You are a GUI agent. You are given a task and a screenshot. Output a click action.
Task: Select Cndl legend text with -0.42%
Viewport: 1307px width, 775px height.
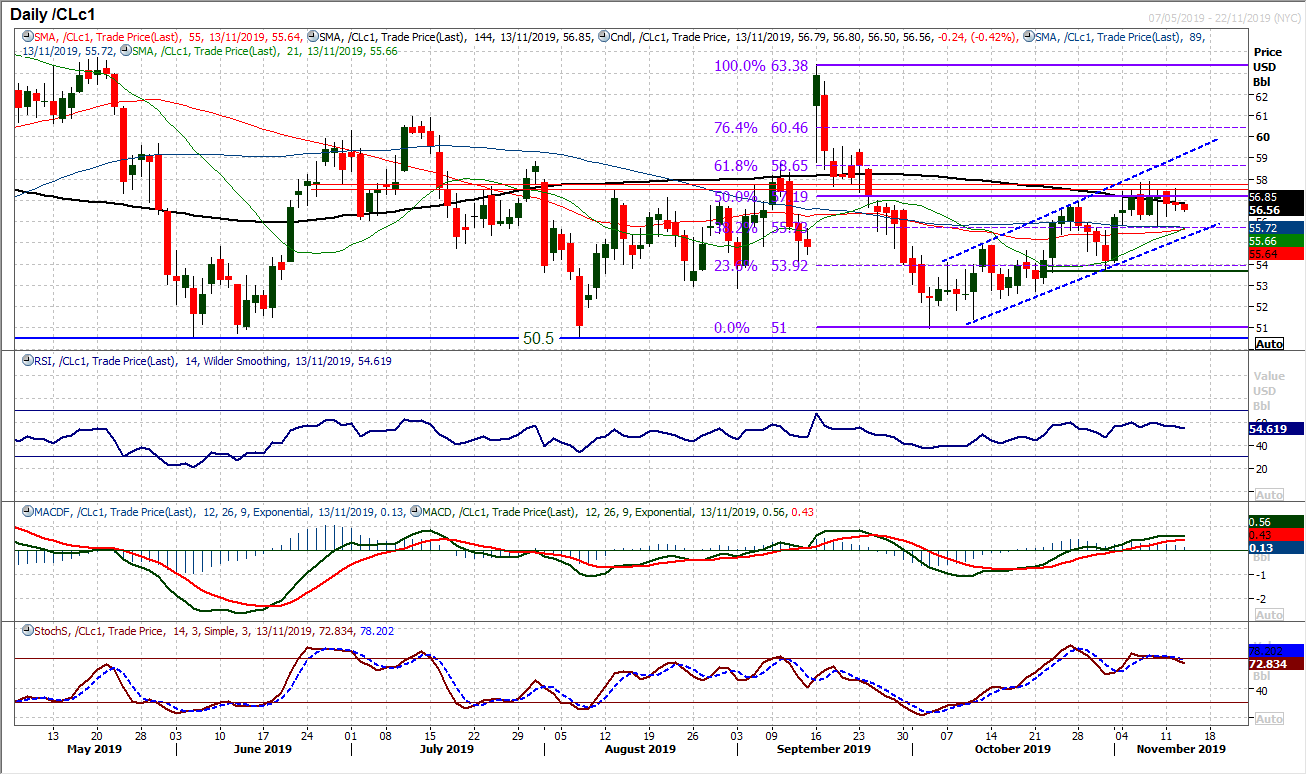click(817, 36)
